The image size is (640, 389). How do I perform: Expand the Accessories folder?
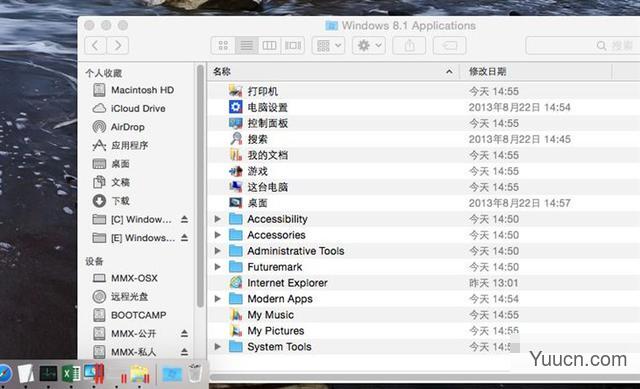click(218, 235)
